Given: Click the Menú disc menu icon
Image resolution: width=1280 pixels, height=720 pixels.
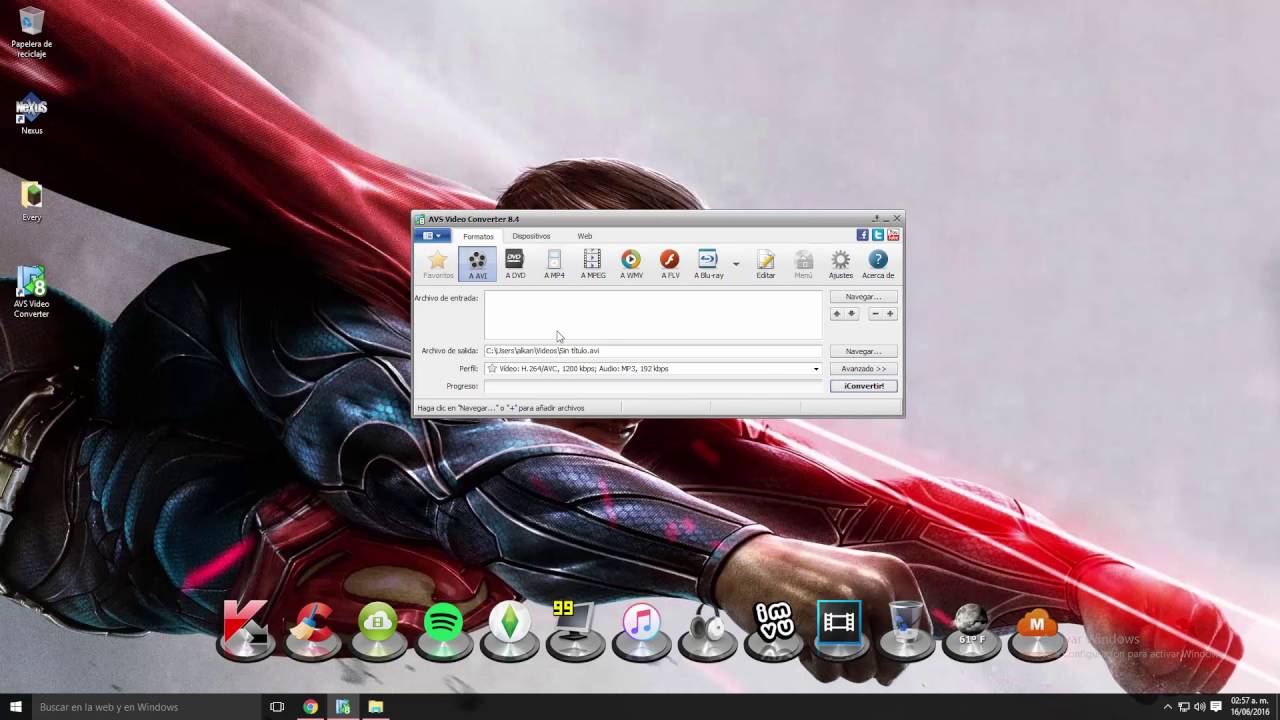Looking at the screenshot, I should [x=803, y=264].
